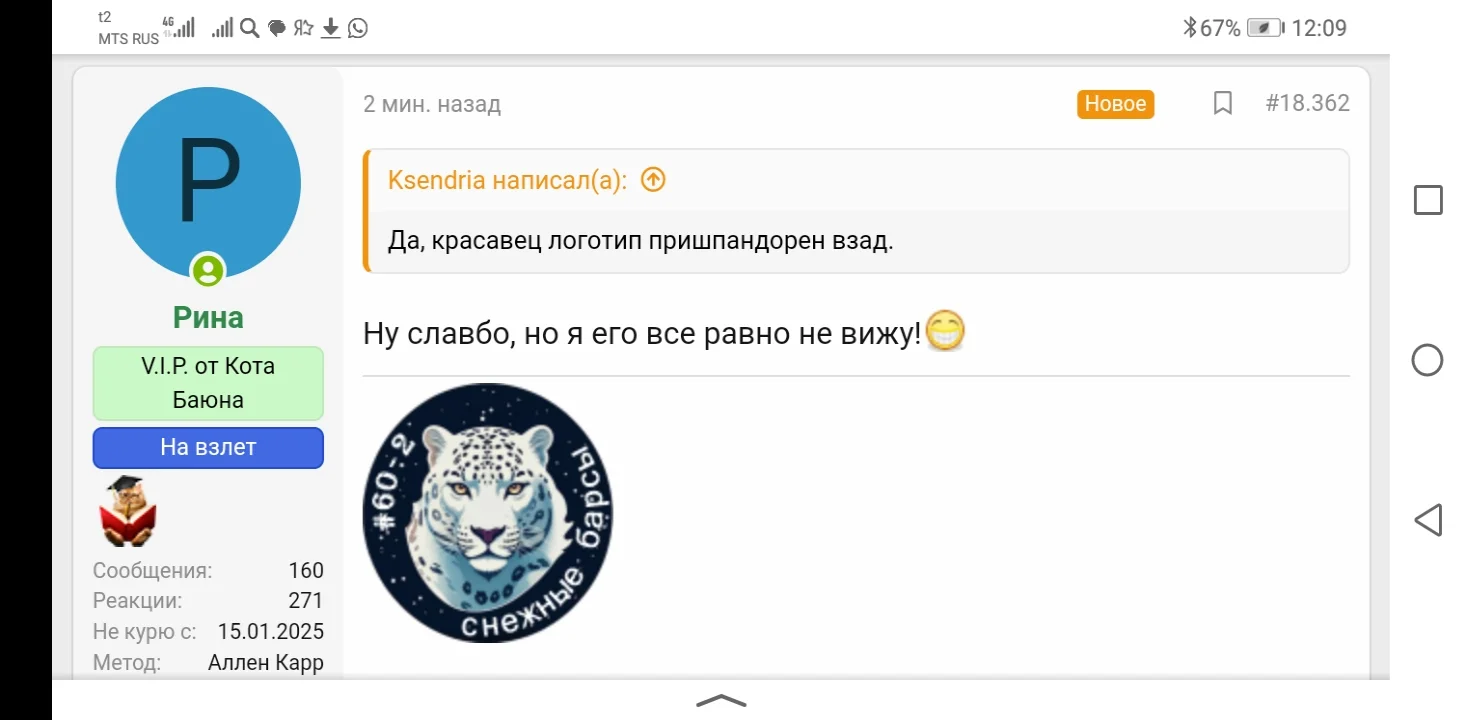Image resolution: width=1466 pixels, height=720 pixels.
Task: Jump to quoted post via the up-arrow icon
Action: (x=653, y=180)
